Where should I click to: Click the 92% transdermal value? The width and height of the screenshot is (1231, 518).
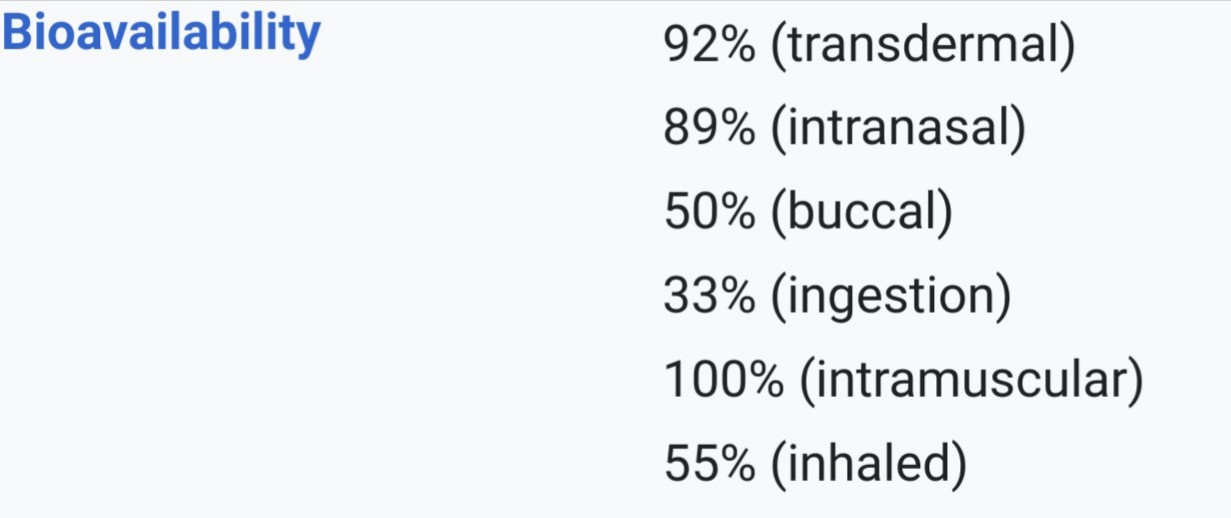click(x=709, y=46)
